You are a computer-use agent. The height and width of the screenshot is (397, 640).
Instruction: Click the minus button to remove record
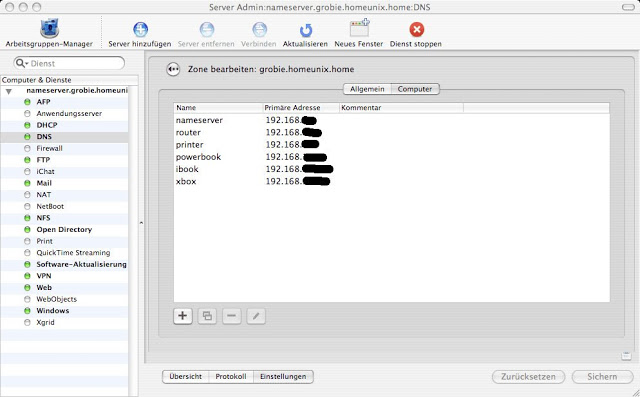coord(231,316)
